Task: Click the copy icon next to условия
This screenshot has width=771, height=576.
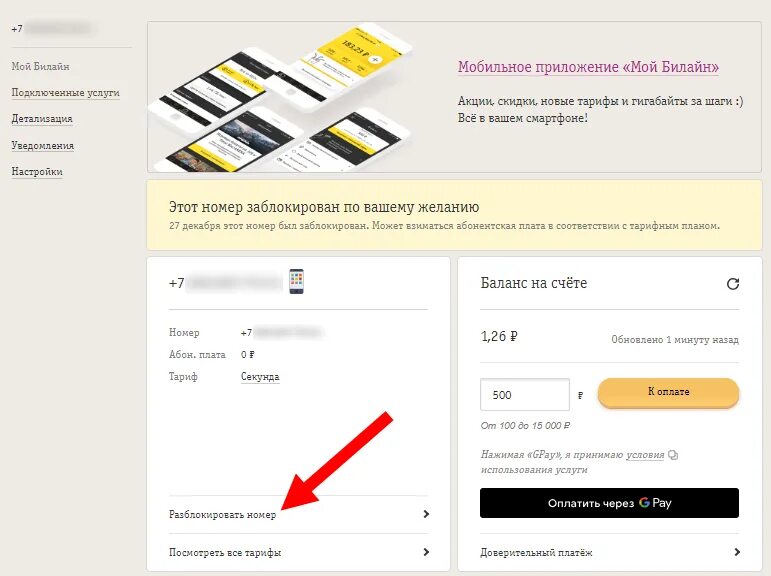Action: pyautogui.click(x=673, y=455)
